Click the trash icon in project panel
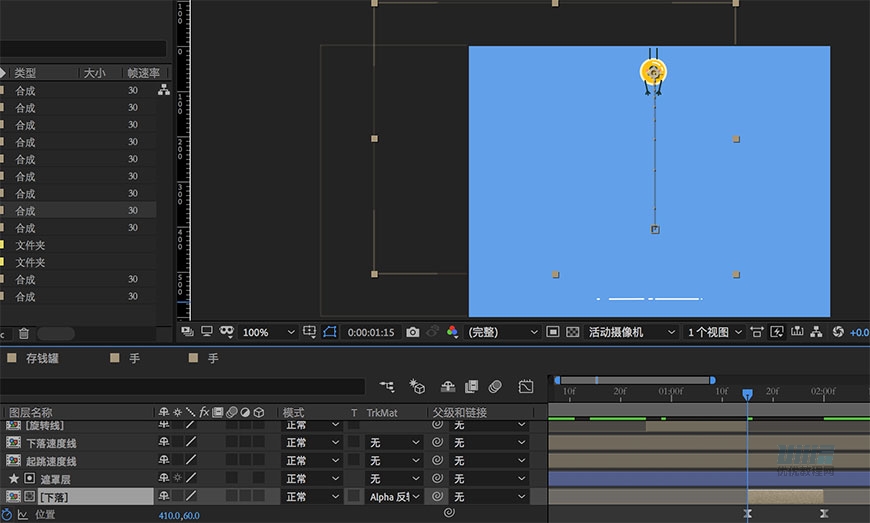The height and width of the screenshot is (523, 870). click(24, 333)
